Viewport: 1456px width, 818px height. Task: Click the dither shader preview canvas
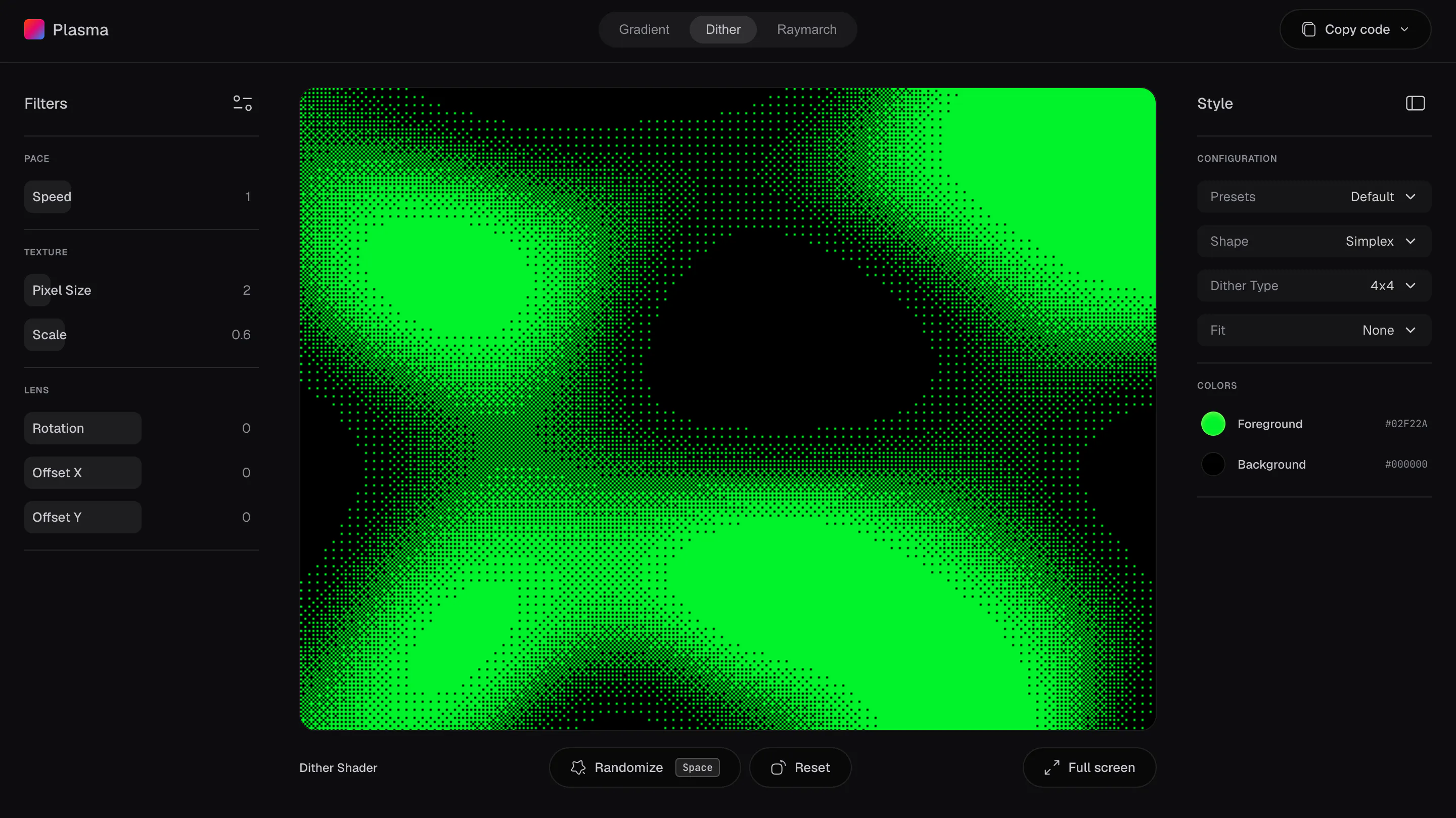tap(727, 408)
